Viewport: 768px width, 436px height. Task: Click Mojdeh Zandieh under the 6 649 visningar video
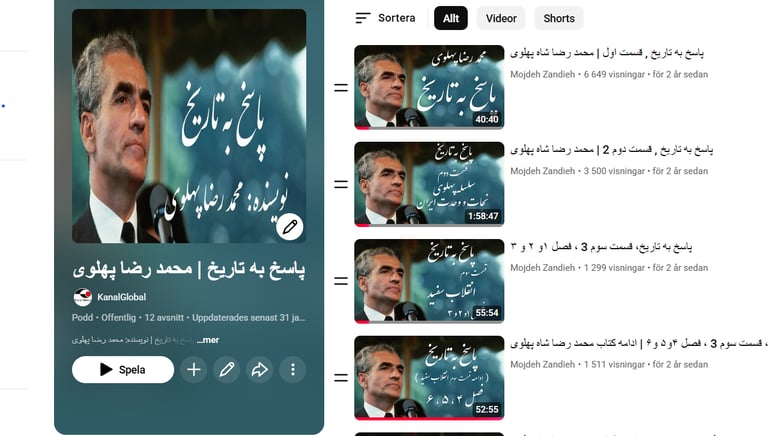click(542, 74)
